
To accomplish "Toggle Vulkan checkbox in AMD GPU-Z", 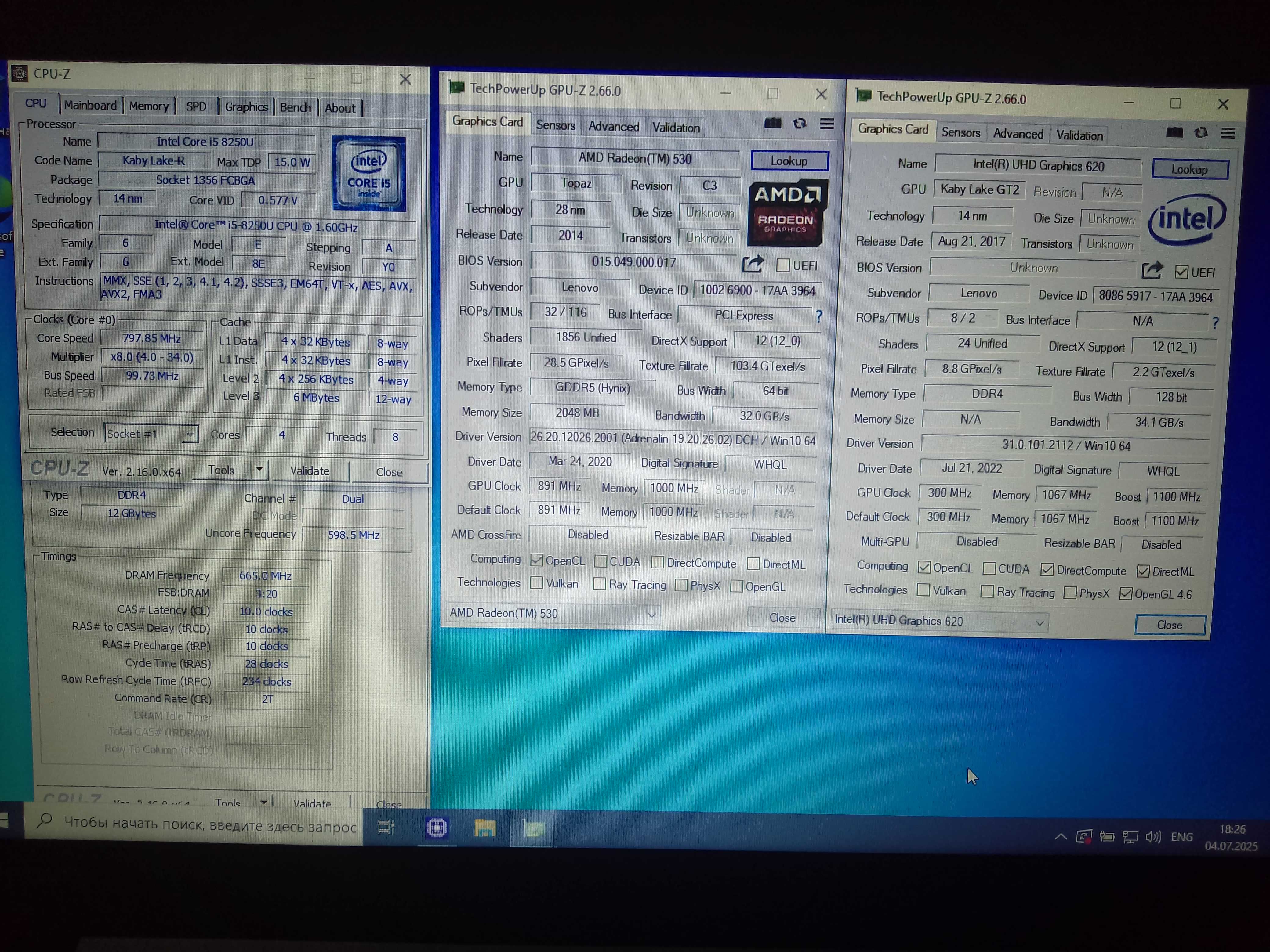I will coord(537,582).
